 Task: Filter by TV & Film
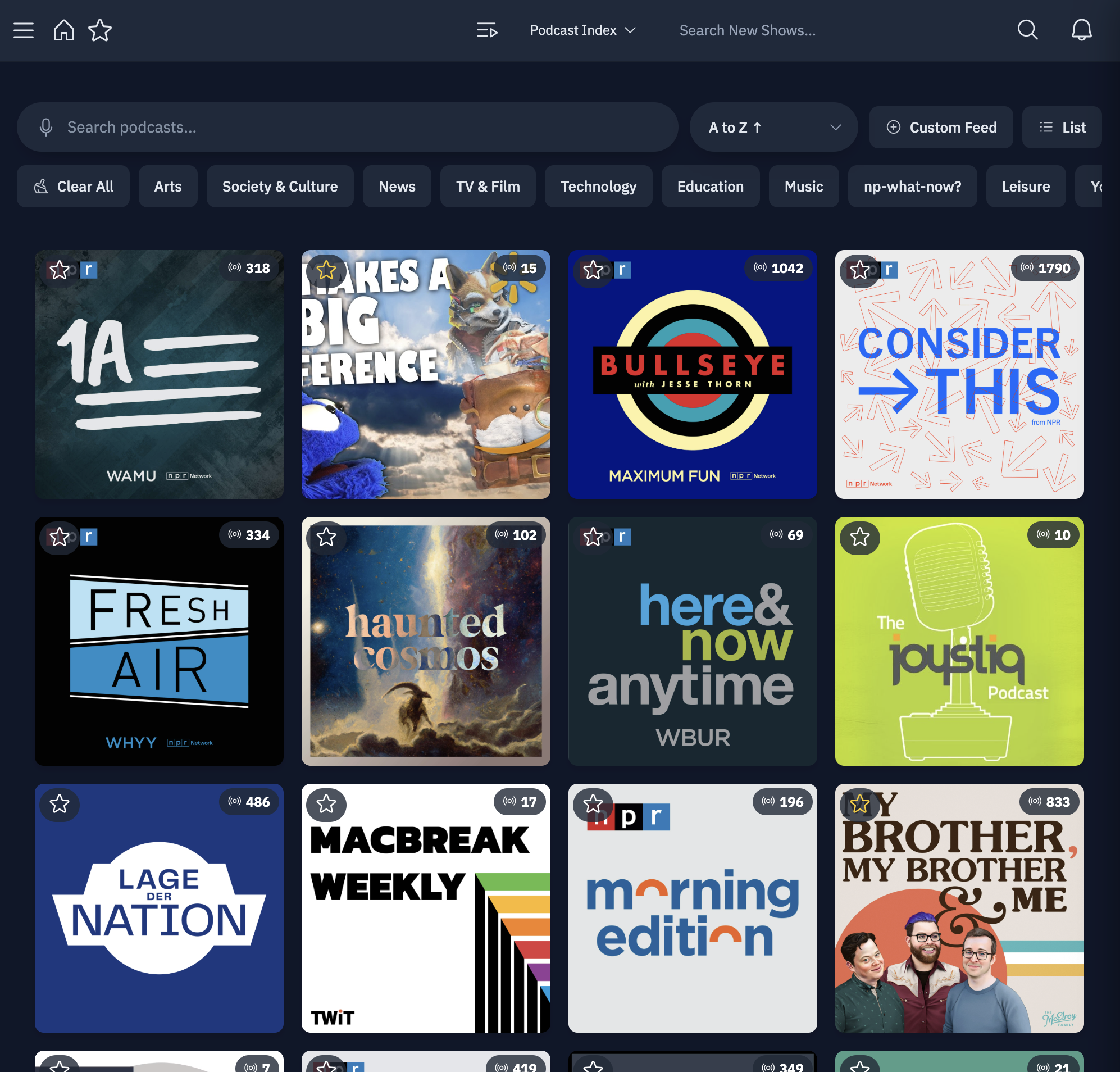point(488,187)
